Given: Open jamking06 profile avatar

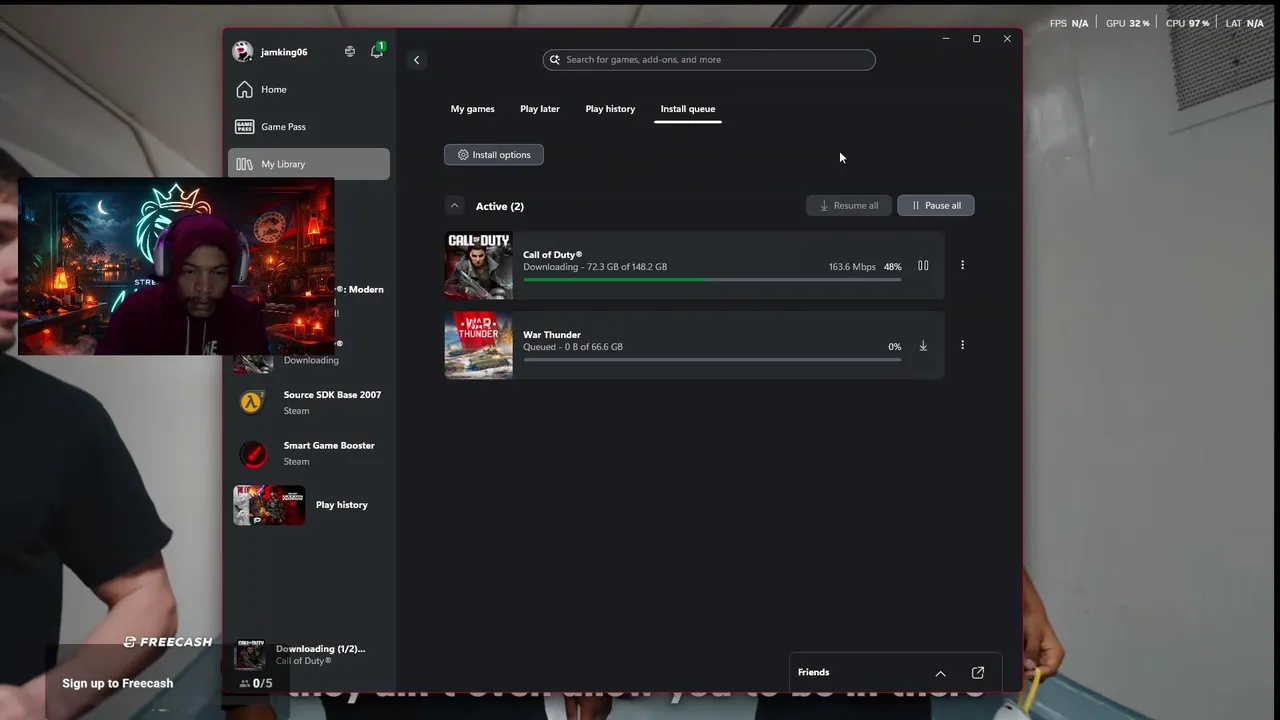Looking at the screenshot, I should pos(243,51).
